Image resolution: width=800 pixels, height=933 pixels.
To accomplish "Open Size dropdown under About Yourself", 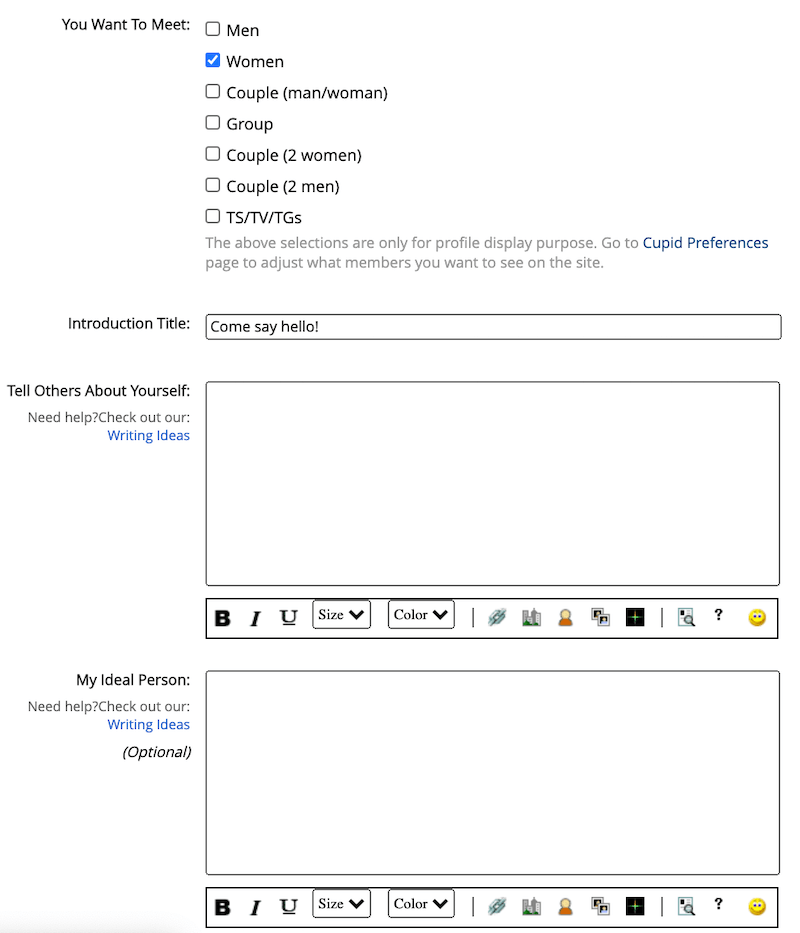I will pyautogui.click(x=341, y=615).
